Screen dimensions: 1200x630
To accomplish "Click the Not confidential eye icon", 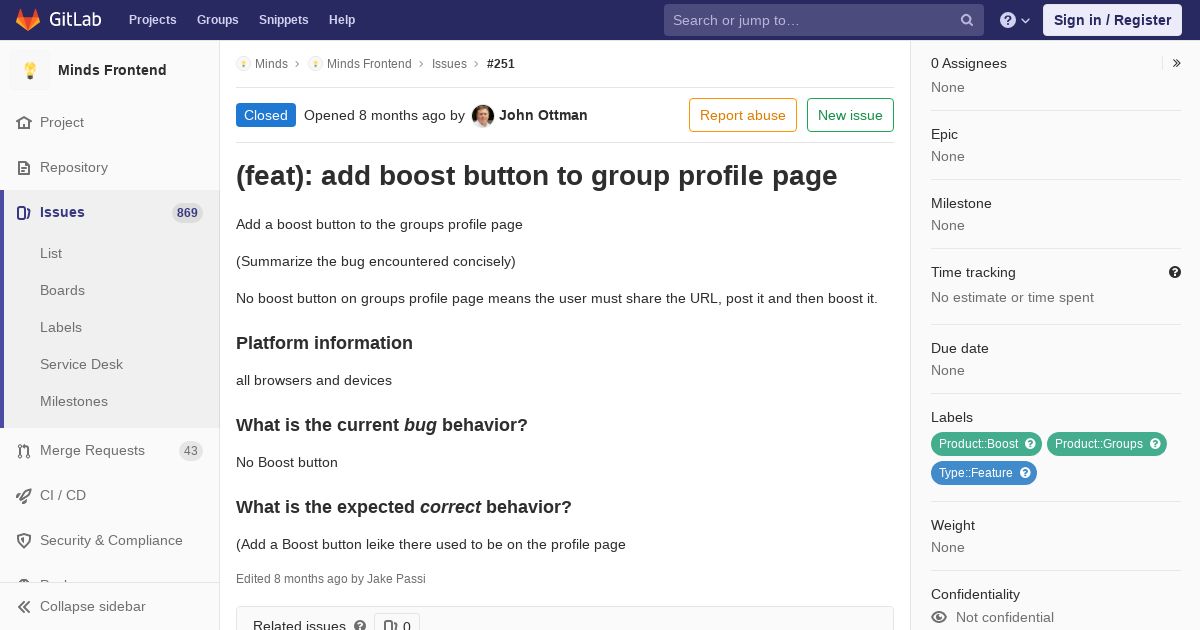I will click(x=939, y=618).
